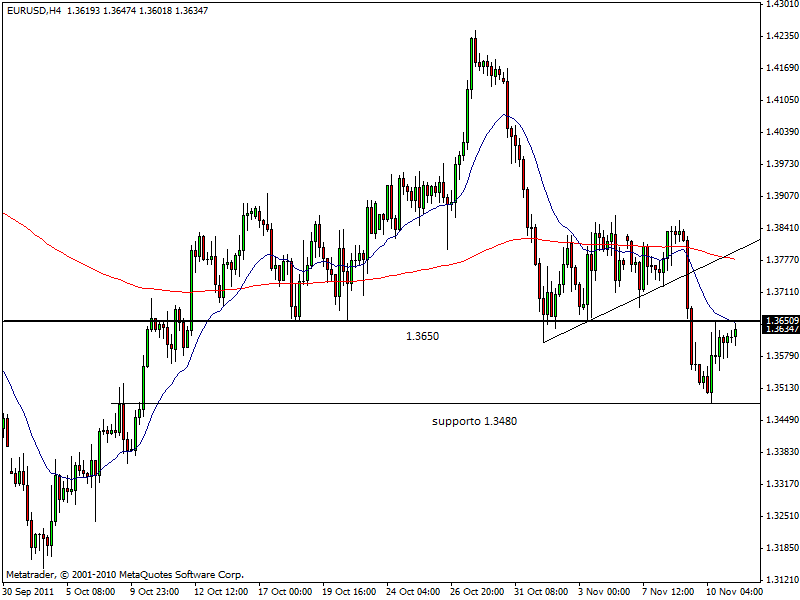Click the 1.43010 price axis label
Viewport: 800px width, 600px height.
[x=780, y=4]
